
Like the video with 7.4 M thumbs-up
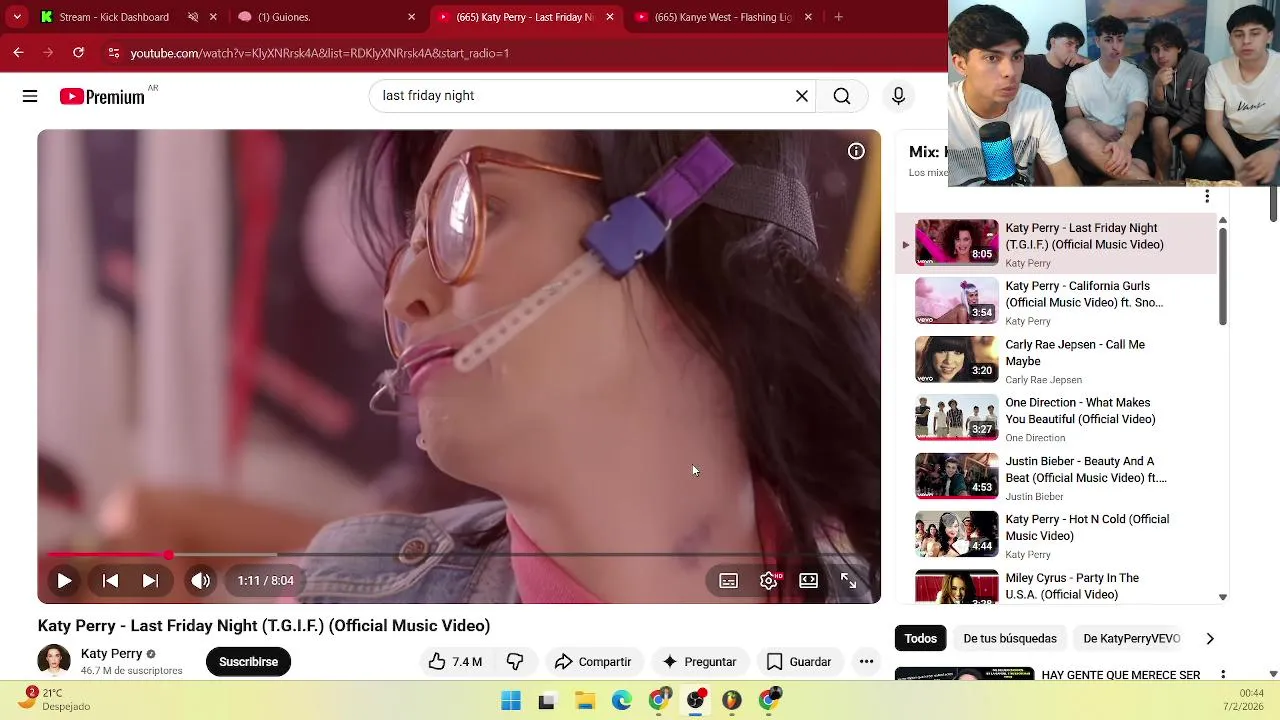pos(455,662)
